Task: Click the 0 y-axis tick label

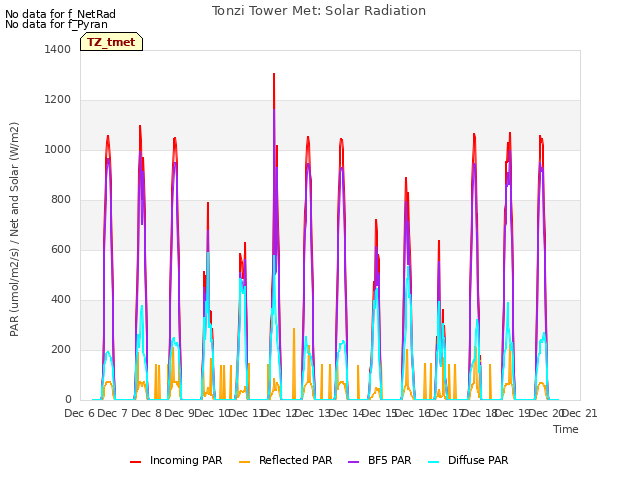Action: click(68, 399)
